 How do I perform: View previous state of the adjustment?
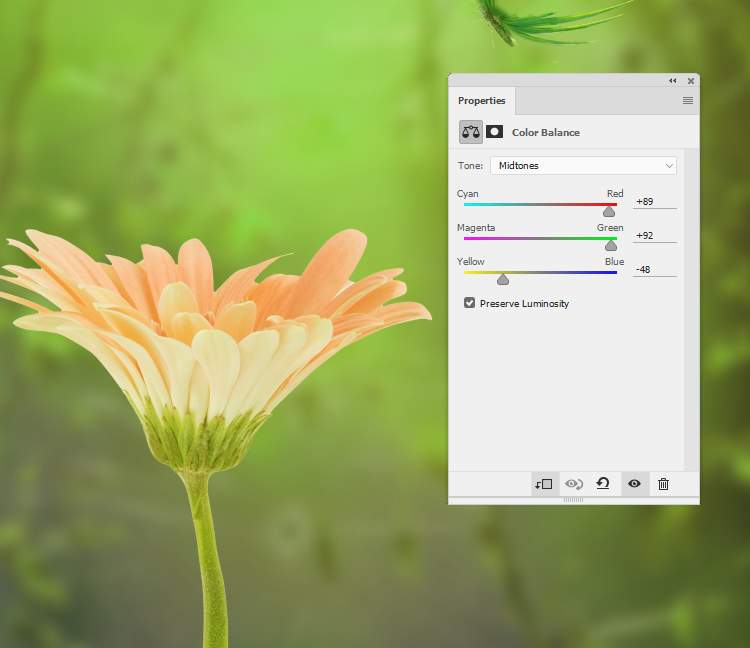pos(574,484)
